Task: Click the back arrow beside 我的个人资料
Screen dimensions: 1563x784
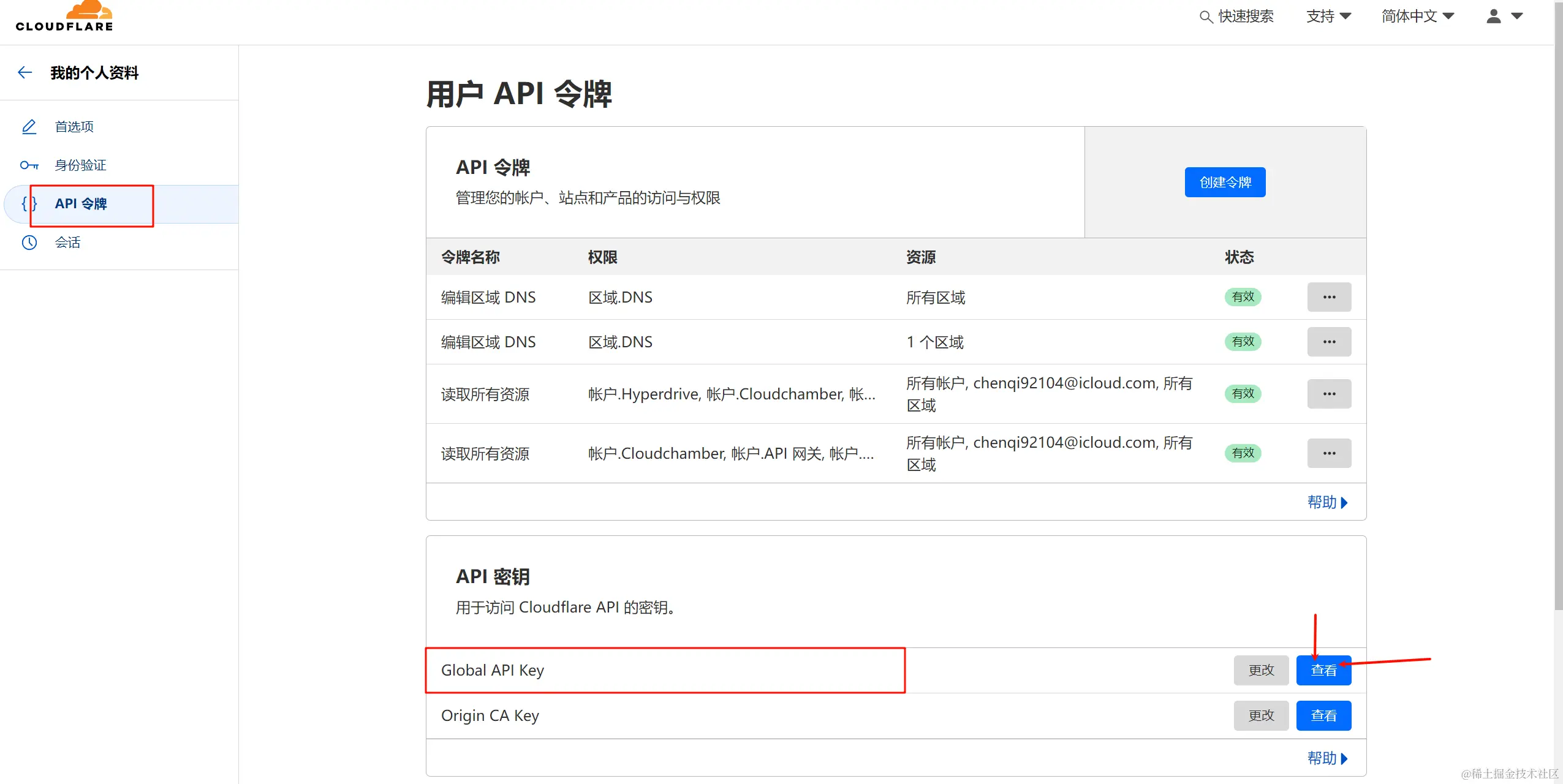Action: (x=25, y=73)
